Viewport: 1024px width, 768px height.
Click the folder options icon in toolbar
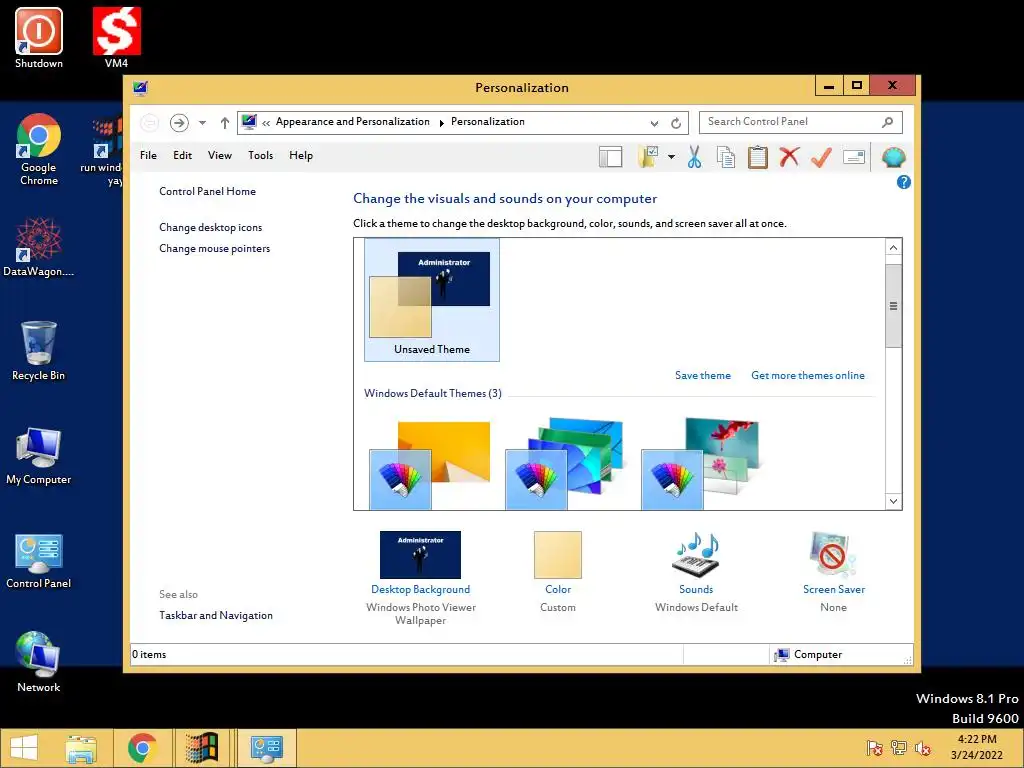click(x=648, y=157)
